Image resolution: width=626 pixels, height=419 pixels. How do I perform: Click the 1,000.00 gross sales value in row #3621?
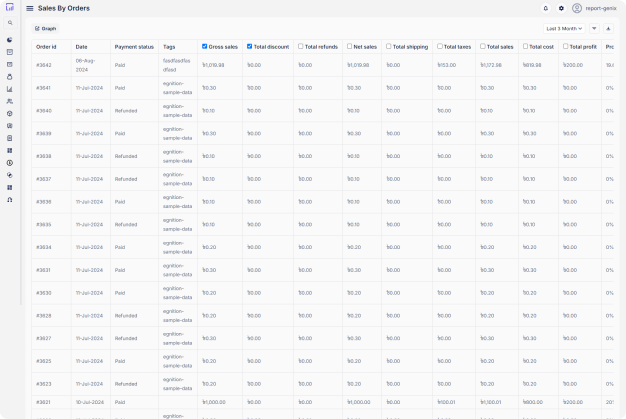214,402
